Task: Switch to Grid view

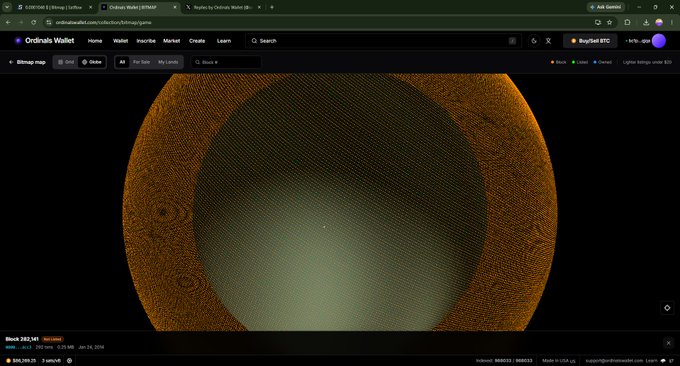Action: coord(66,62)
